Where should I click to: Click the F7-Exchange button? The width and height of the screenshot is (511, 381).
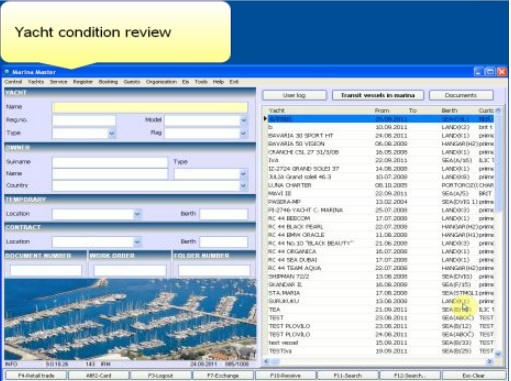pos(223,375)
